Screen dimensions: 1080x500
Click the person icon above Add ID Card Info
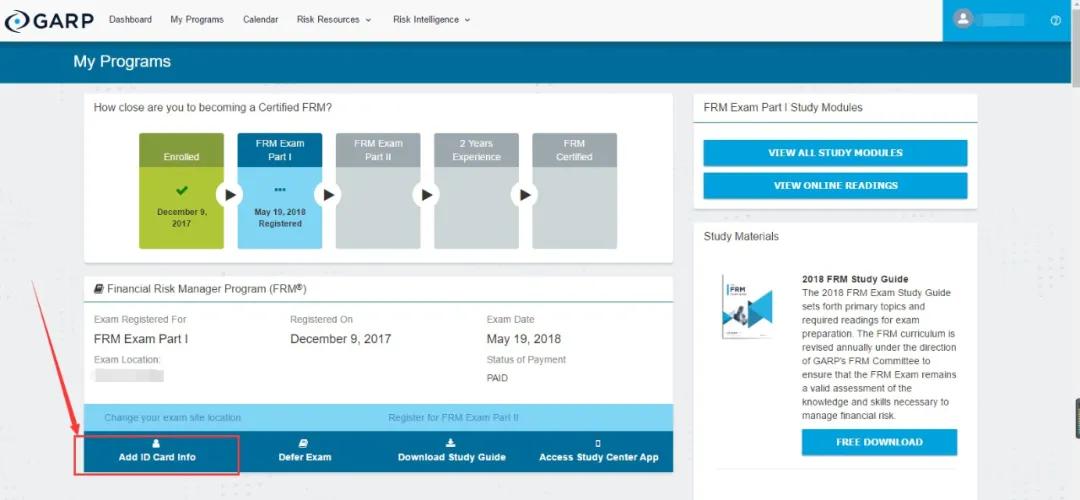point(156,443)
